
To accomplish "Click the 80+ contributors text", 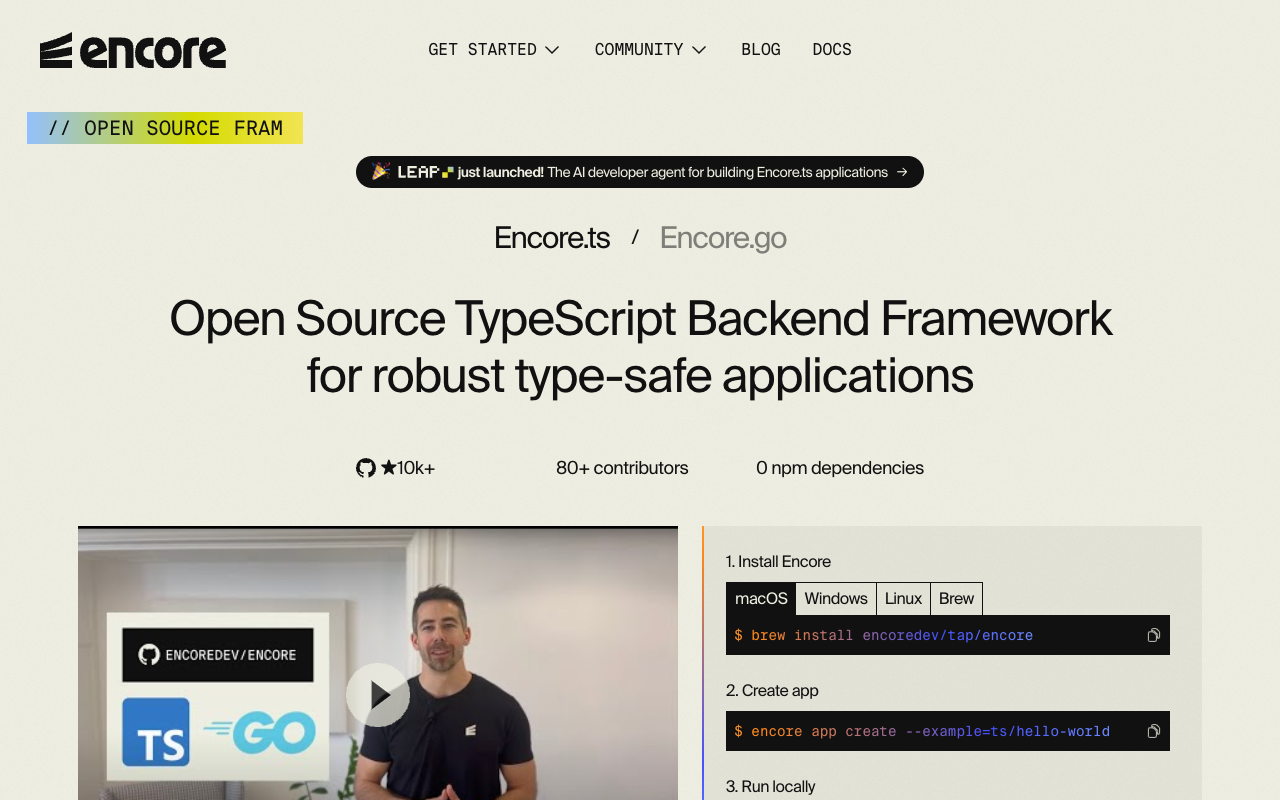I will pyautogui.click(x=622, y=468).
